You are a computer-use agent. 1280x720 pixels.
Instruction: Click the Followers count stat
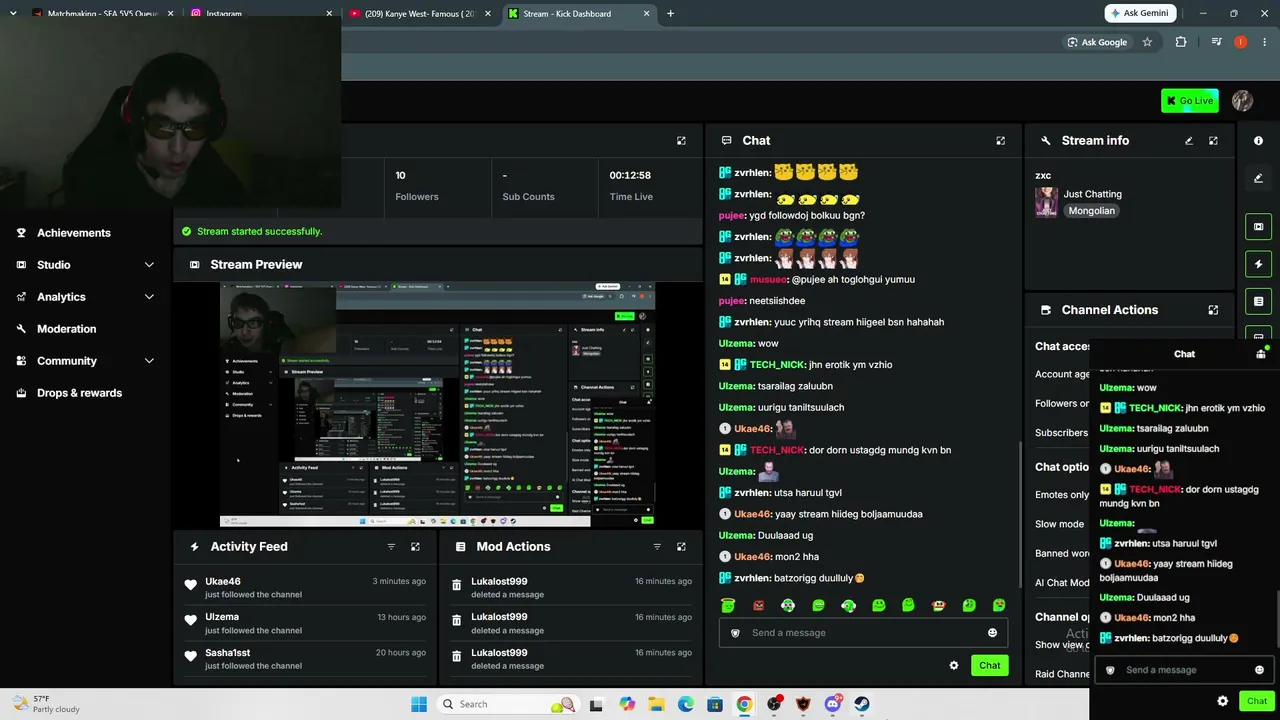pos(417,186)
